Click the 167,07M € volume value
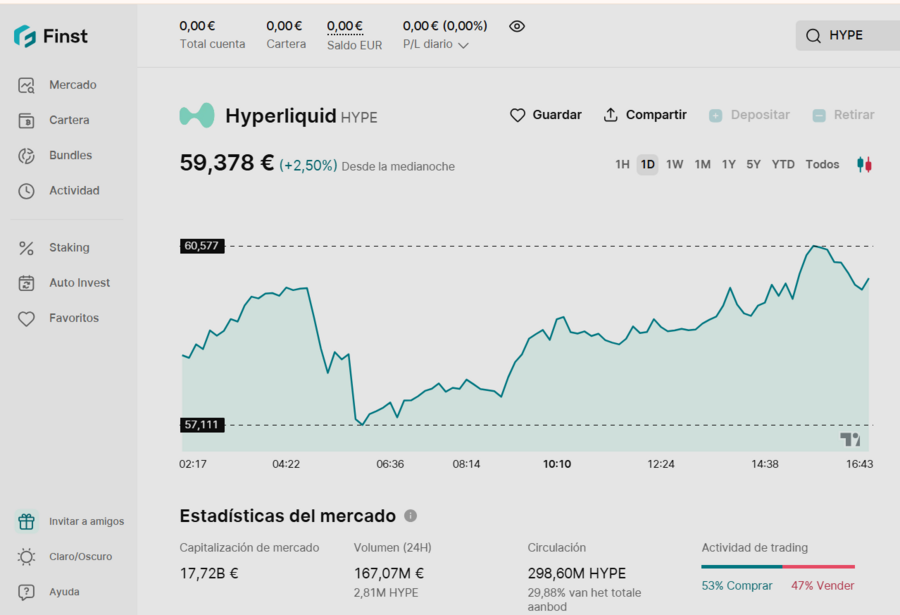This screenshot has width=900, height=615. point(389,573)
